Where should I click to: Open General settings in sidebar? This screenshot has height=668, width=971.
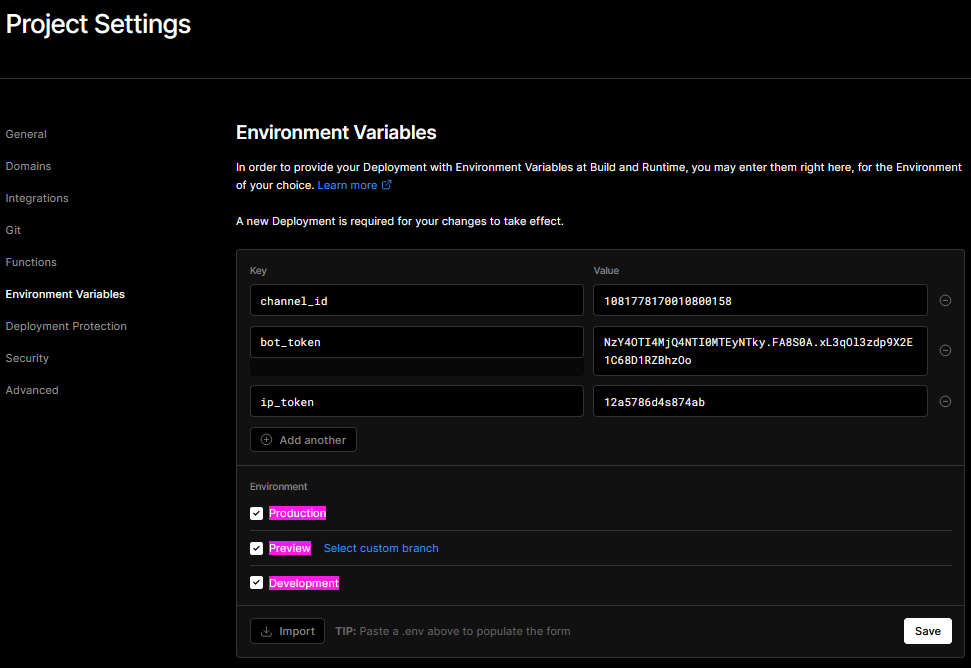[26, 134]
